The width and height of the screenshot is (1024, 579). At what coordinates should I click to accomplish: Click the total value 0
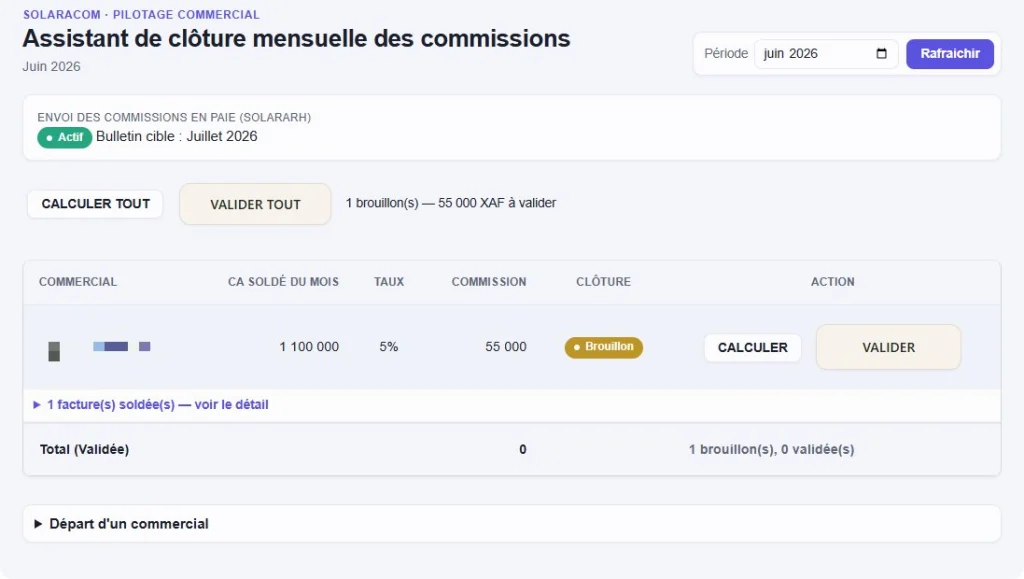pos(522,449)
